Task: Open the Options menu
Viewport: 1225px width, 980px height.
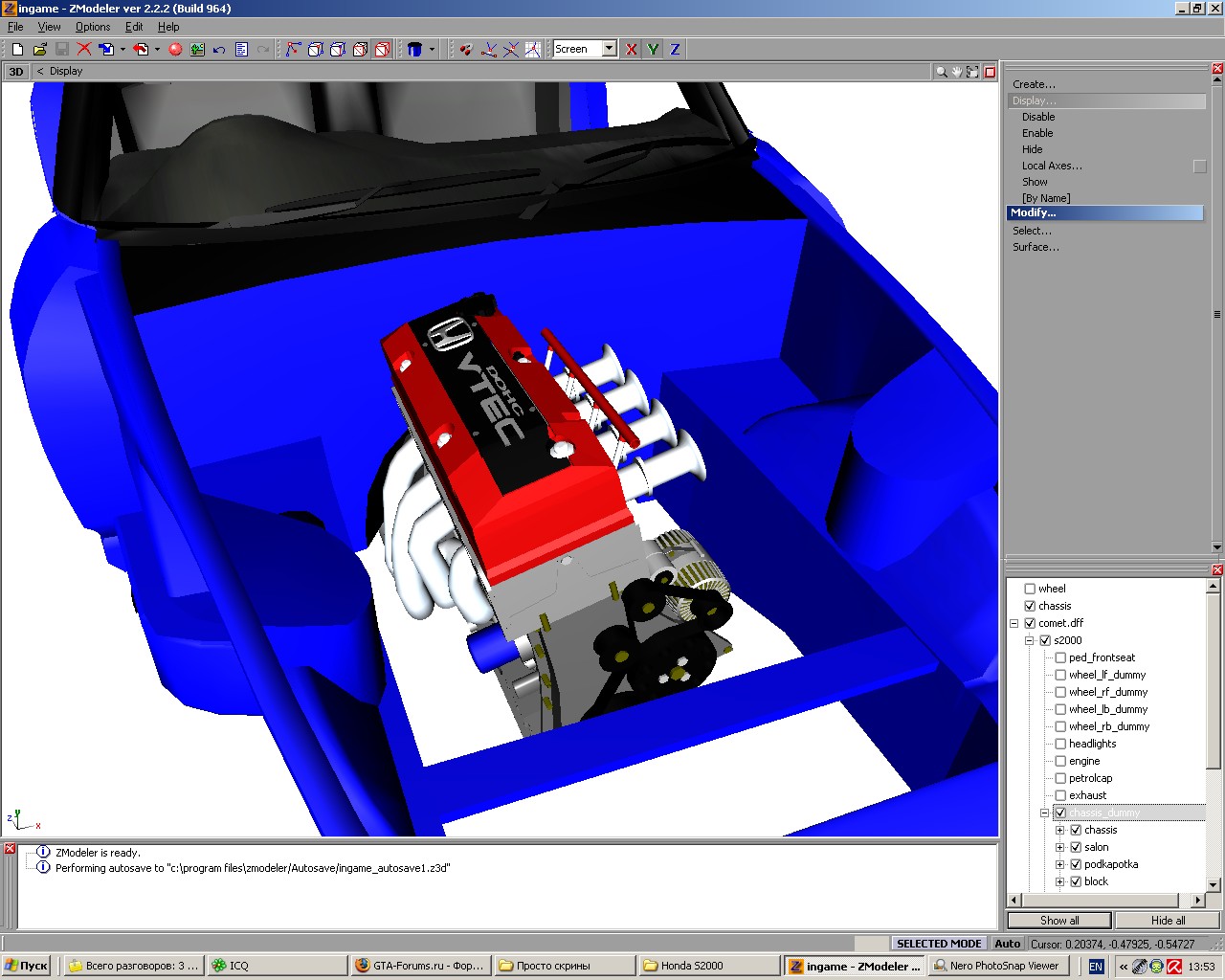Action: [x=93, y=27]
